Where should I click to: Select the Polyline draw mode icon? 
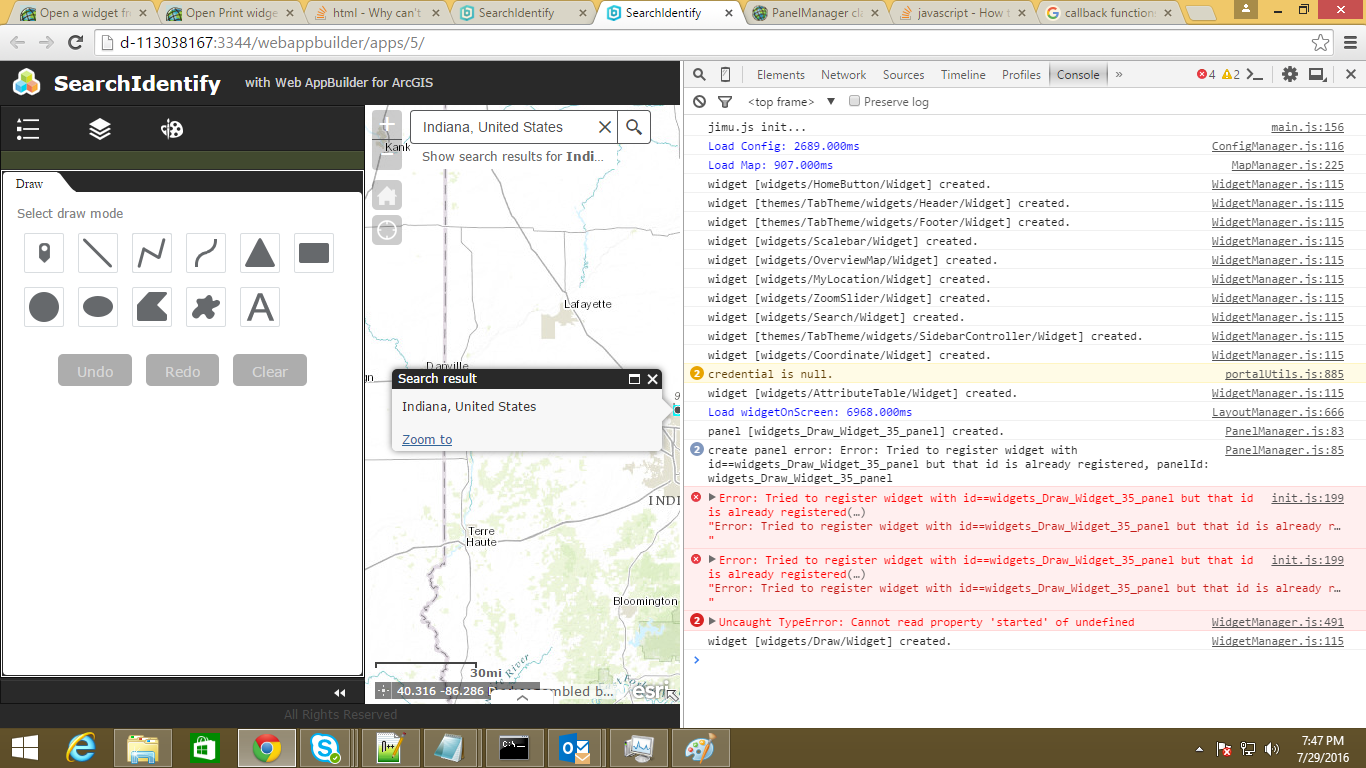click(152, 254)
